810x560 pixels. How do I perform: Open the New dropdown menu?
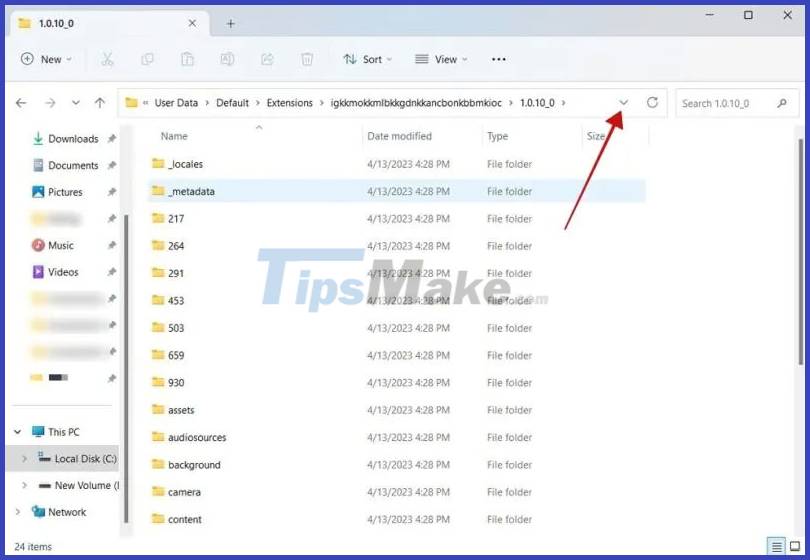[46, 59]
